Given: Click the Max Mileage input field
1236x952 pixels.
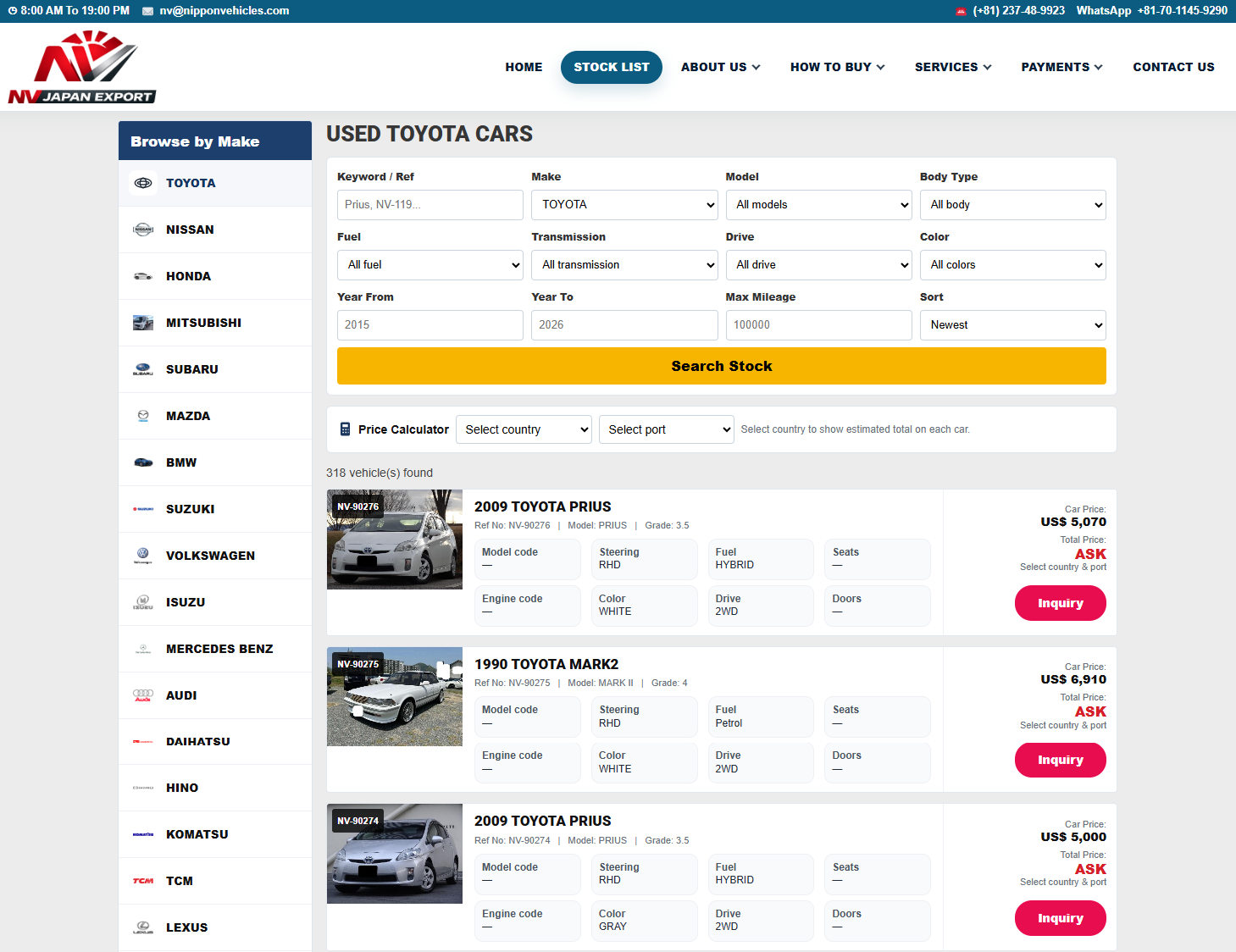Looking at the screenshot, I should (x=818, y=325).
